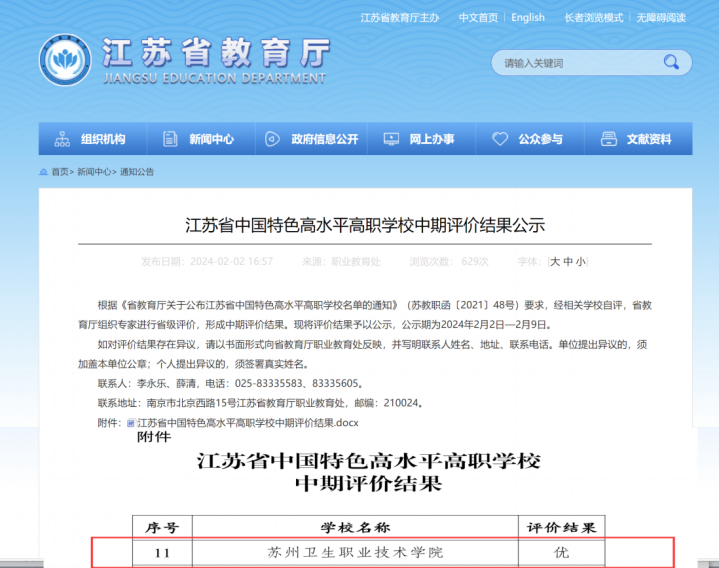The width and height of the screenshot is (719, 568).
Task: Open the 政府信息公开 menu
Action: pyautogui.click(x=312, y=139)
